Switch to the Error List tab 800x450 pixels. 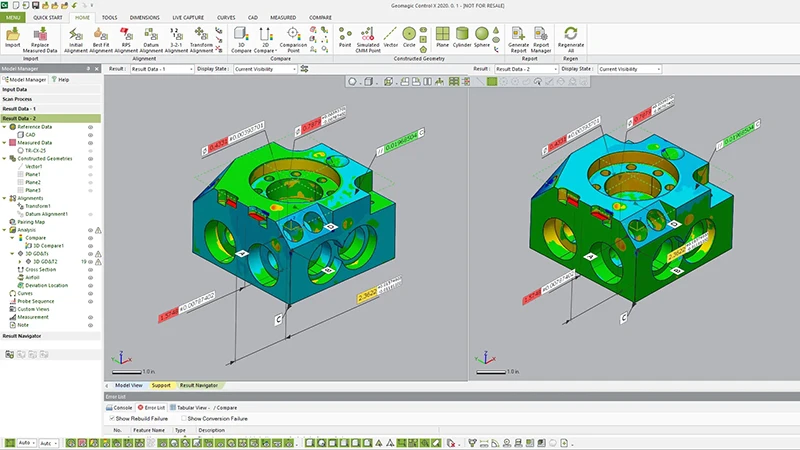(x=152, y=407)
